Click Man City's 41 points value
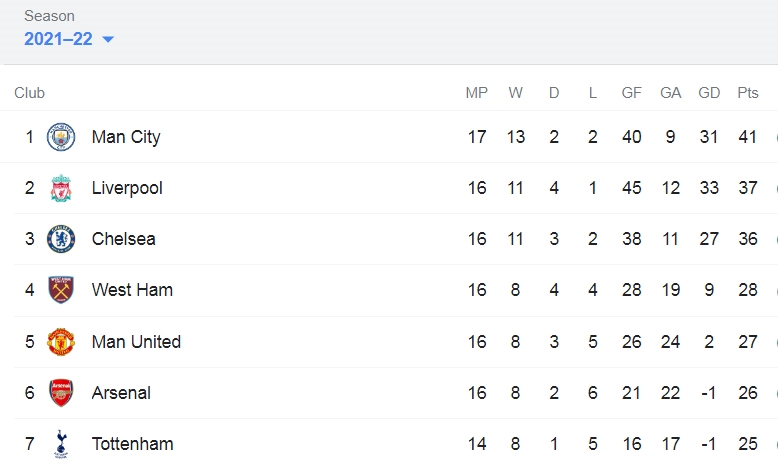The width and height of the screenshot is (778, 465). pos(748,137)
